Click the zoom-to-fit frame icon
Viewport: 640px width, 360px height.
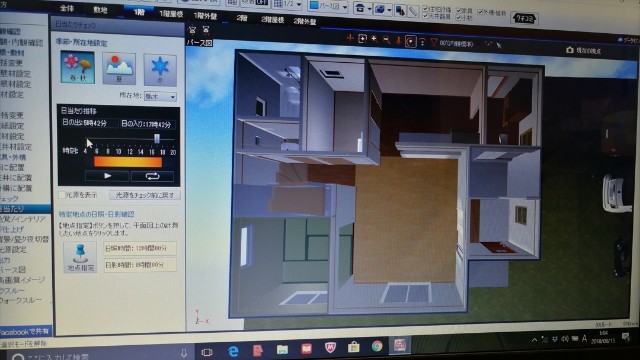[362, 39]
